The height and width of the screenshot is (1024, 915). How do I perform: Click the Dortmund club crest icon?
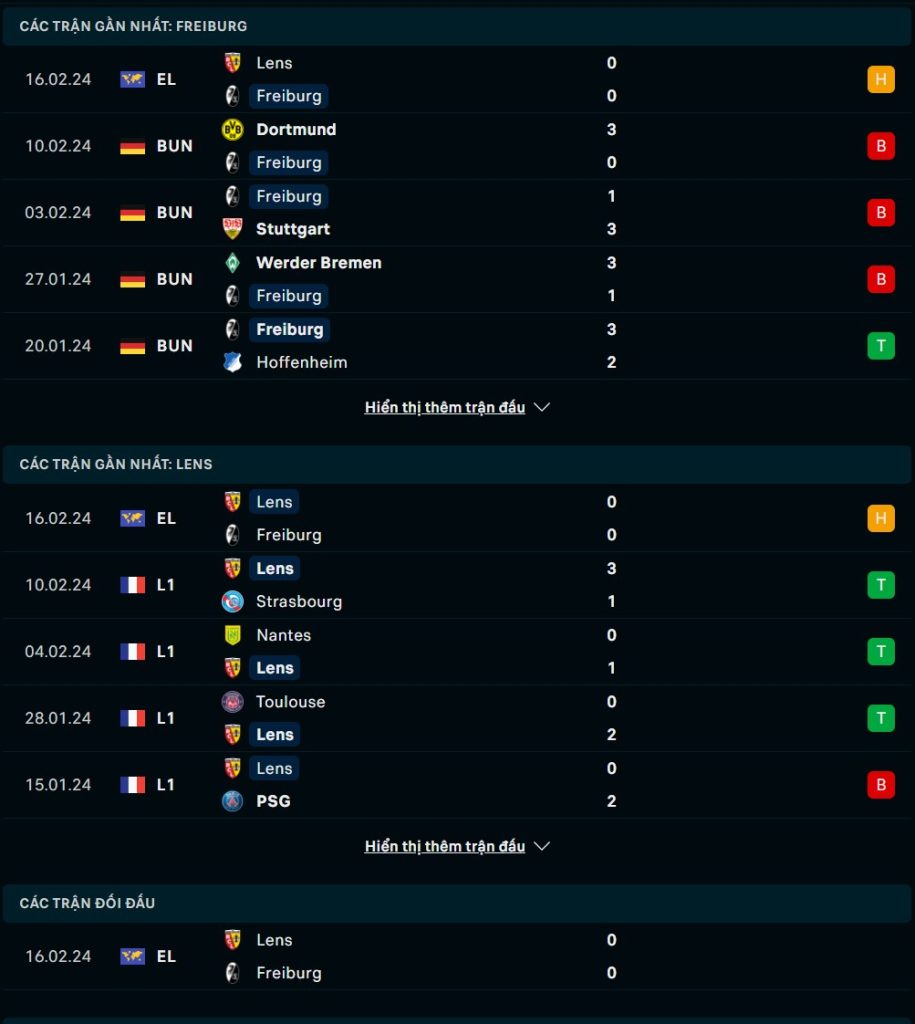(x=233, y=129)
